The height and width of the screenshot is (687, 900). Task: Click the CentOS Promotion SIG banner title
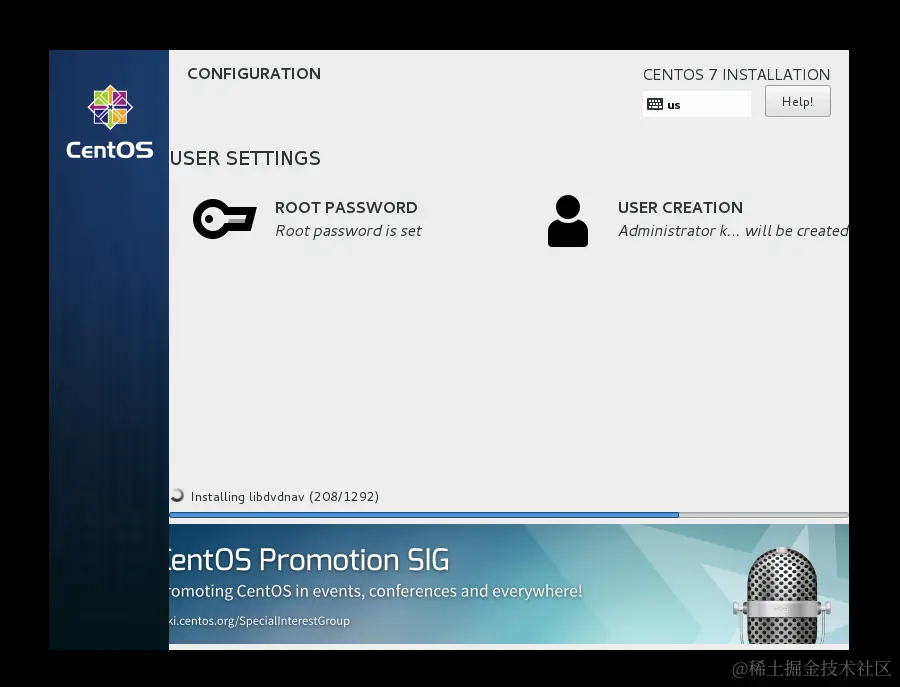pos(309,560)
